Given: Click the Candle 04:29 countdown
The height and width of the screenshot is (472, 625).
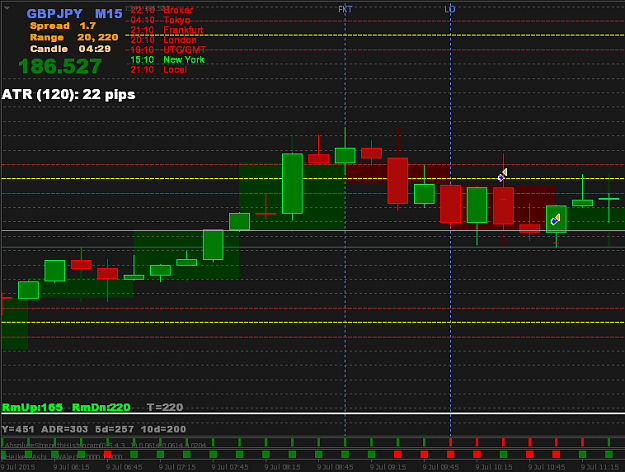Looking at the screenshot, I should point(71,49).
